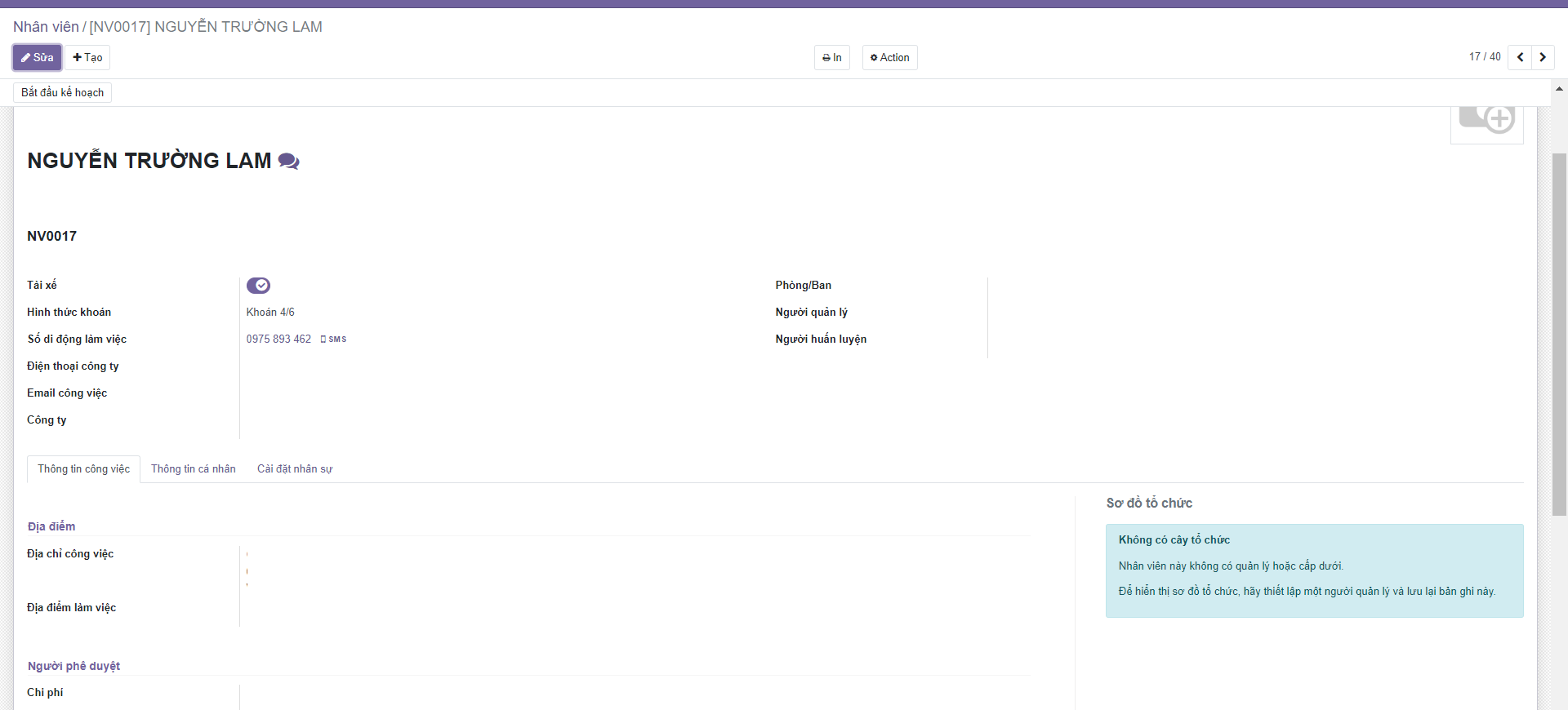Select the Thông tin công việc tab
The width and height of the screenshot is (1568, 710).
tap(83, 469)
